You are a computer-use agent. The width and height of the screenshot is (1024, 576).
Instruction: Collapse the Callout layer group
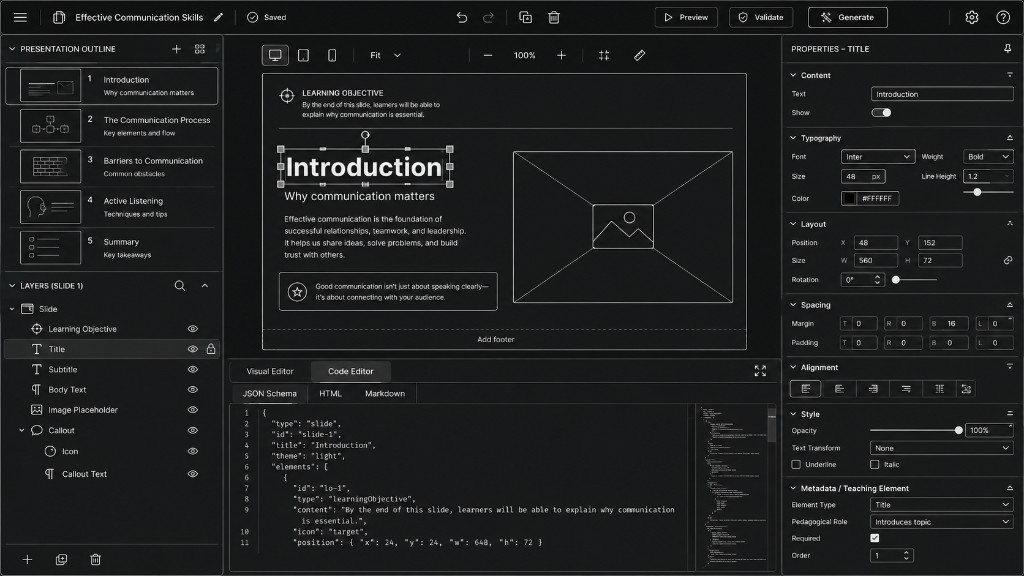(x=22, y=430)
